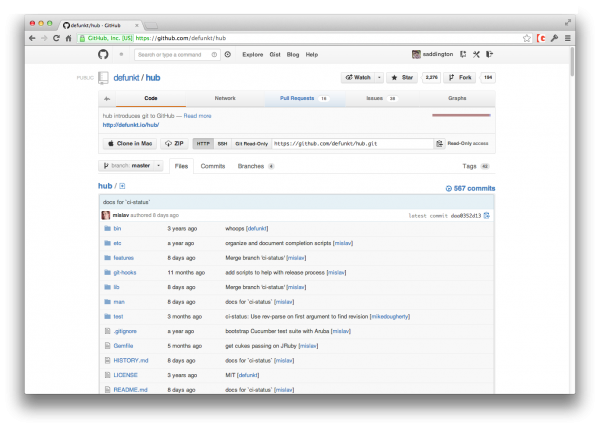Sign out using header logout icon

489,54
